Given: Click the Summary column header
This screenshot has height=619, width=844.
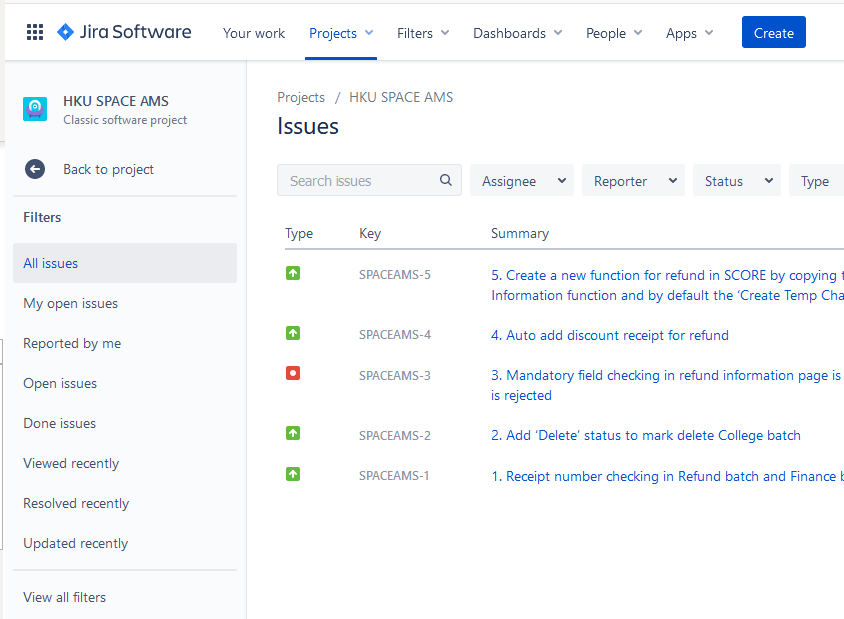Looking at the screenshot, I should 519,233.
